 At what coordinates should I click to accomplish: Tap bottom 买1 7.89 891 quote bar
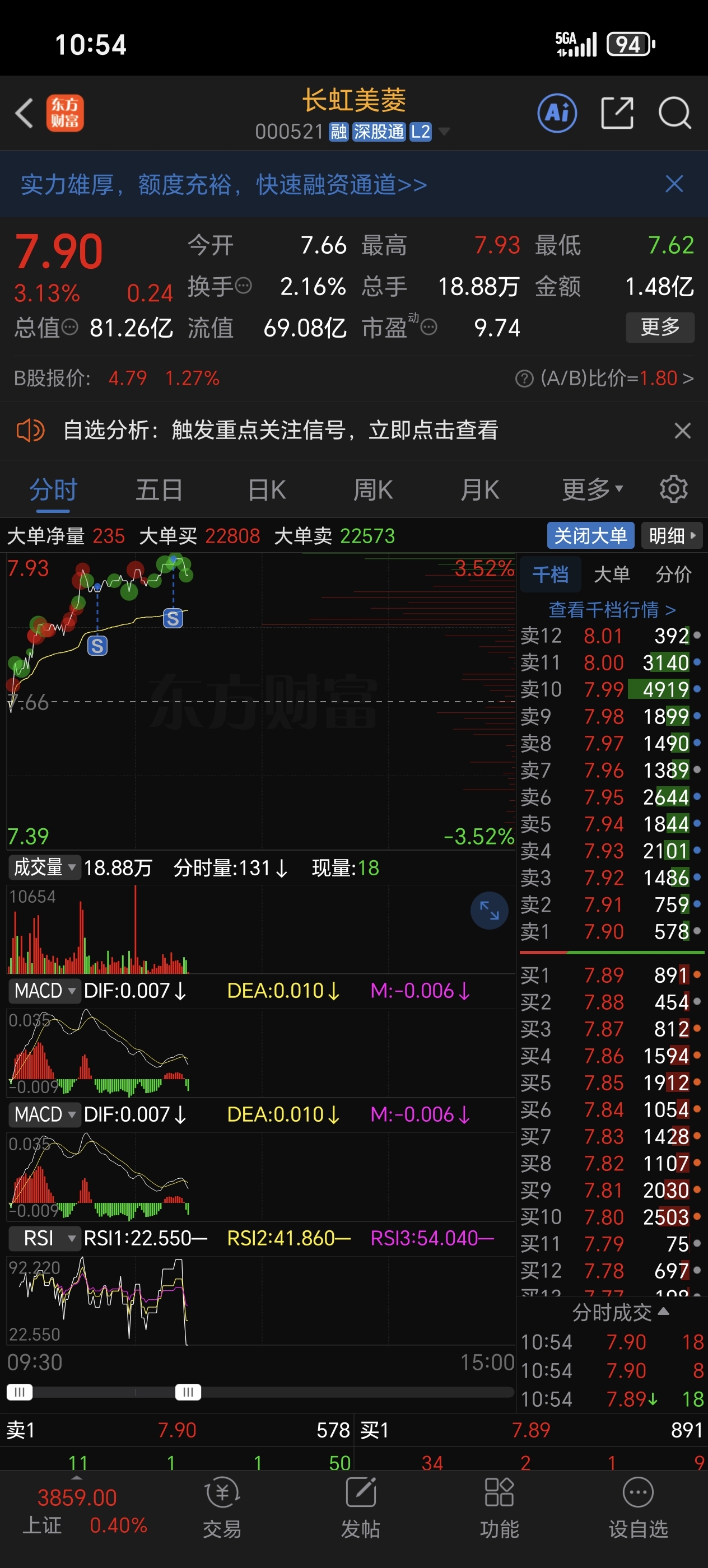[x=532, y=1430]
